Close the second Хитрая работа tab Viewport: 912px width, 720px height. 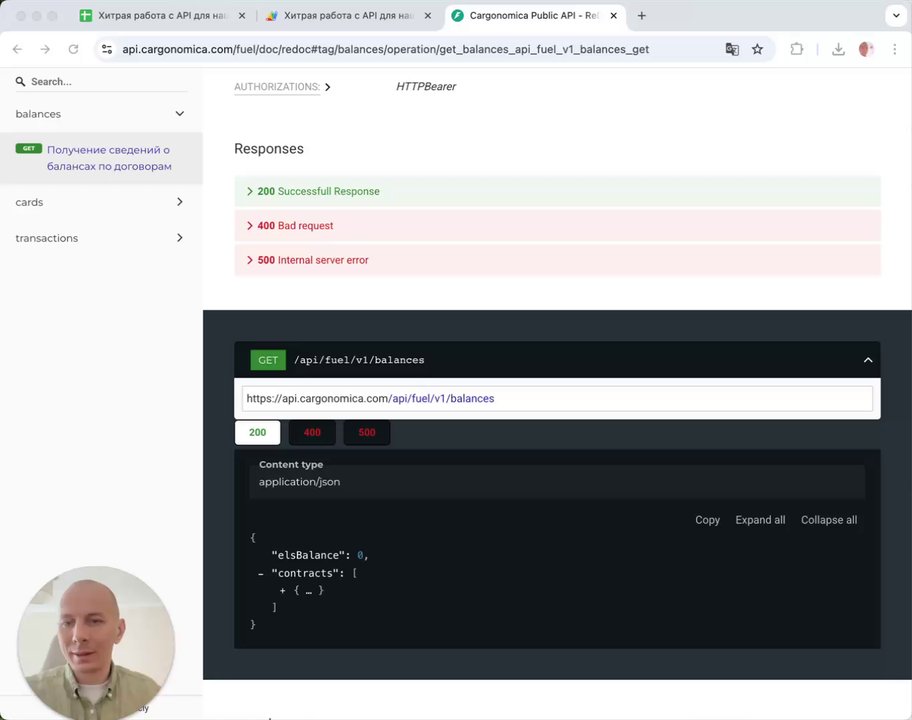point(428,16)
